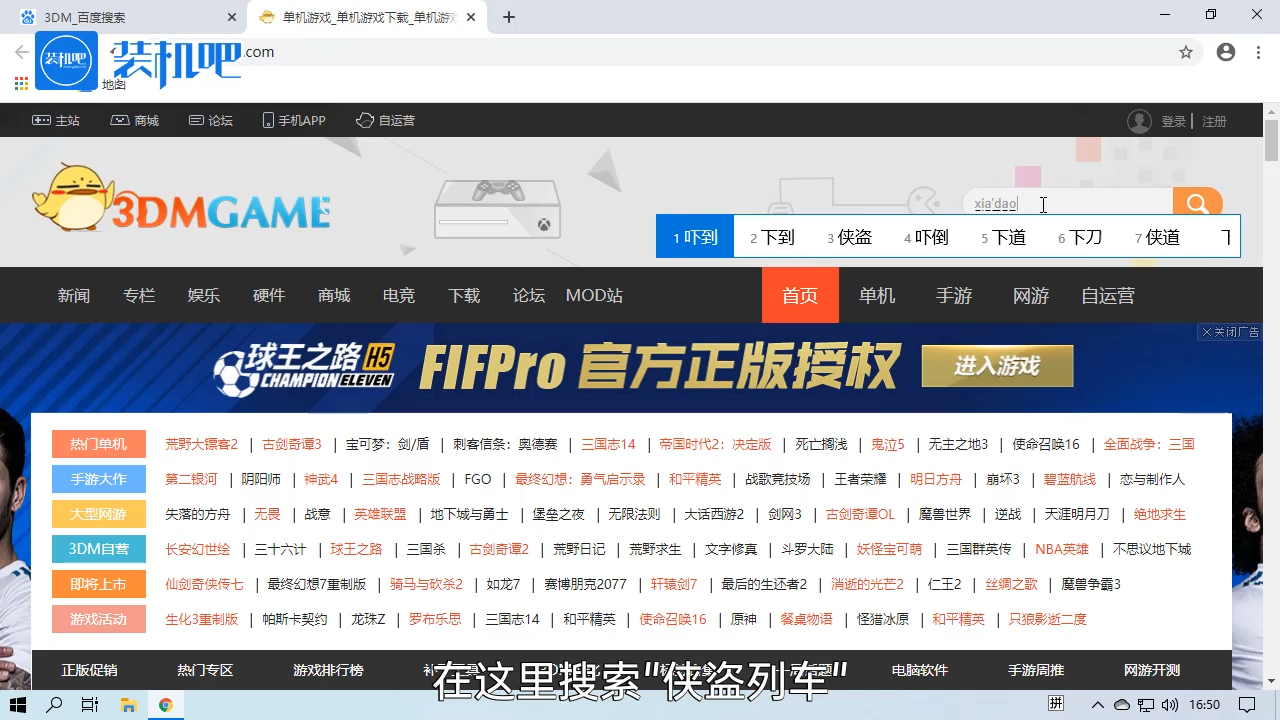Click the 进入游戏 banner button
The image size is (1280, 720).
(996, 366)
